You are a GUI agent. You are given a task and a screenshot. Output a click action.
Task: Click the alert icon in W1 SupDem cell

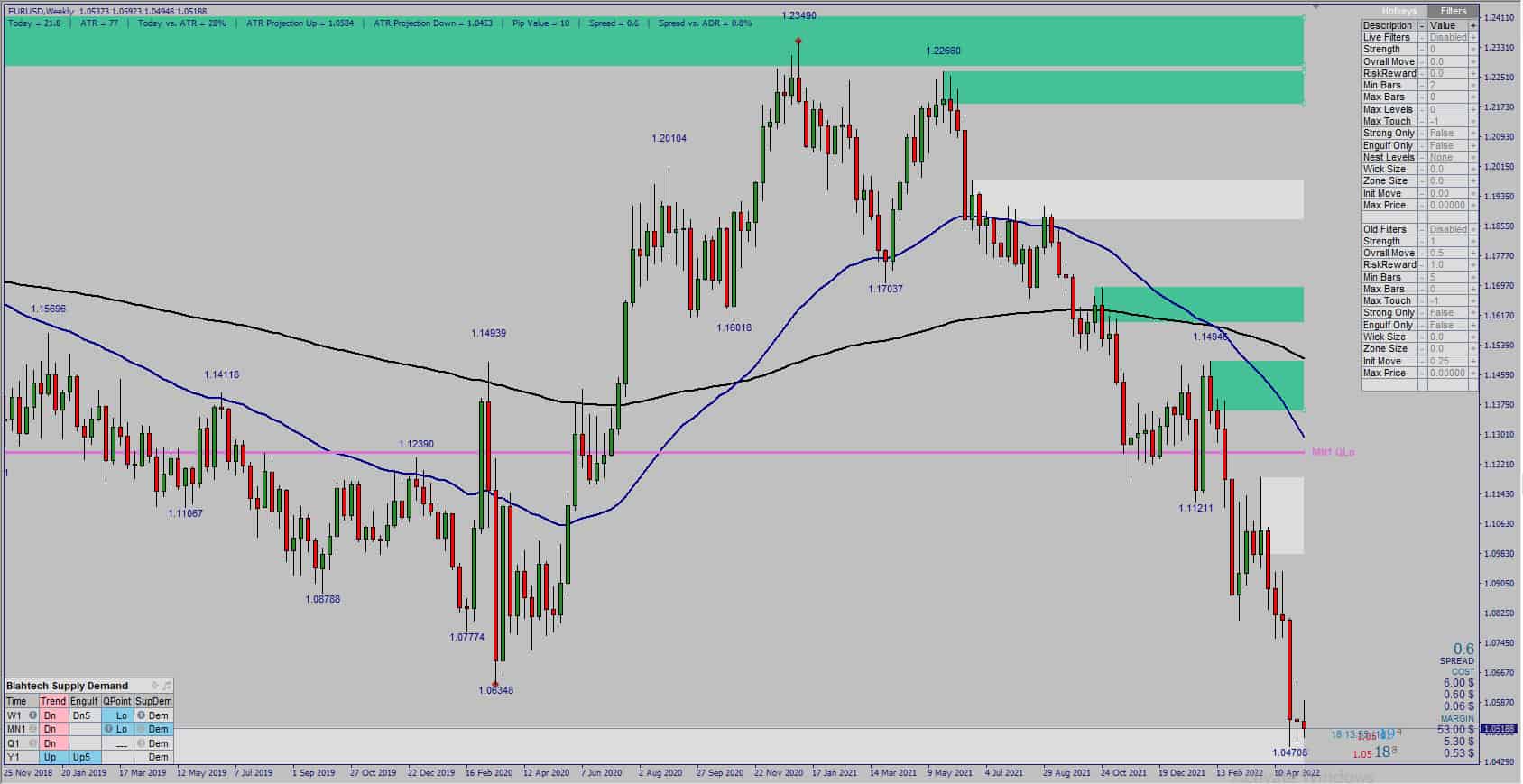141,715
